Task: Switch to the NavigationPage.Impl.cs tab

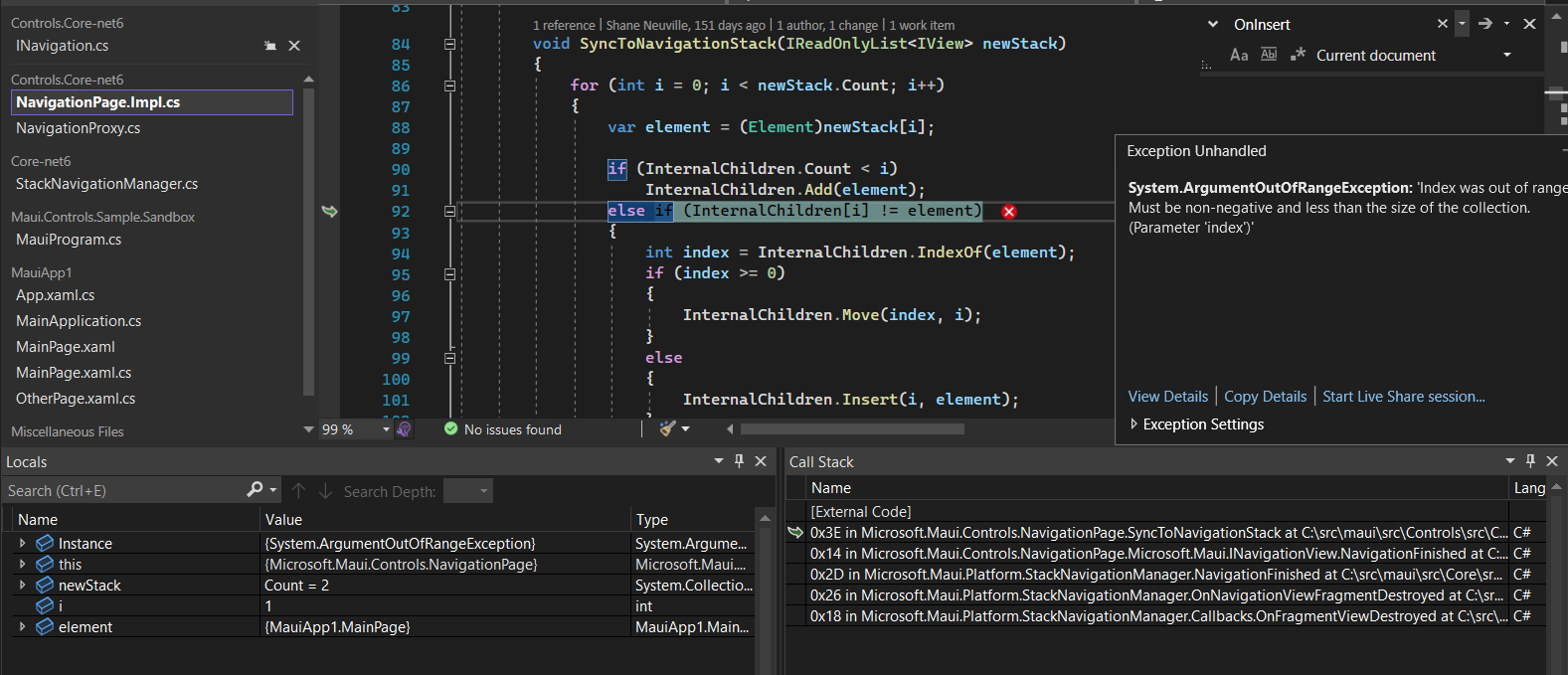Action: 152,102
